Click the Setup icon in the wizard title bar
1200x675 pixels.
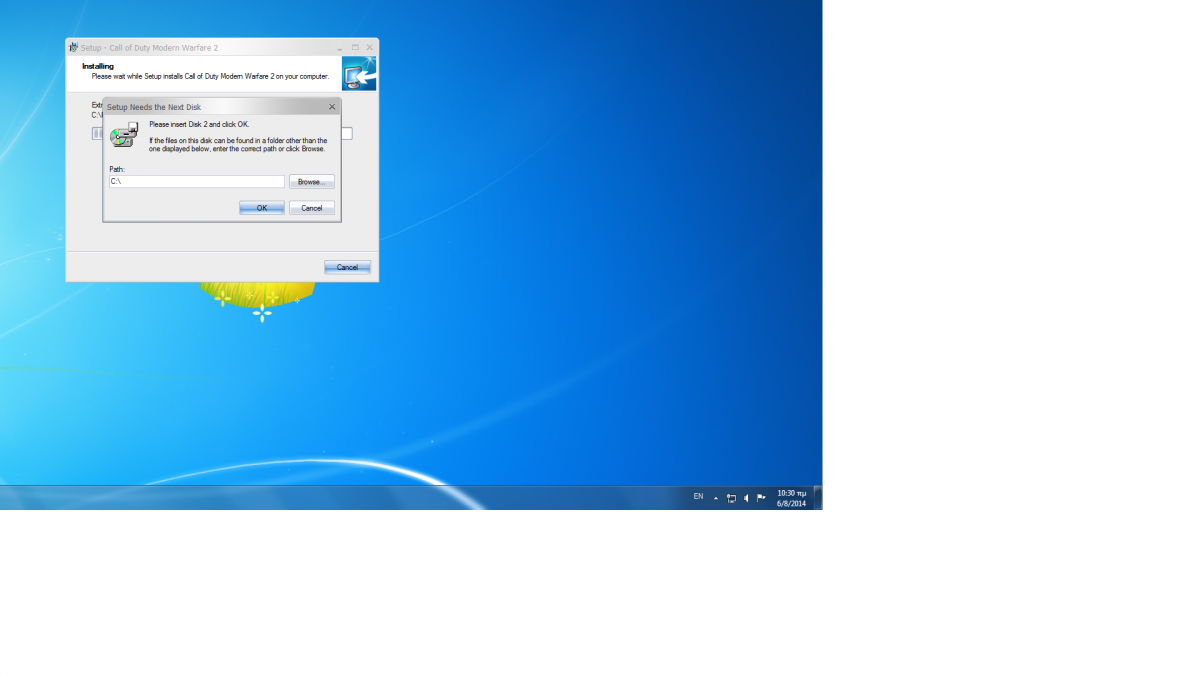[x=73, y=47]
